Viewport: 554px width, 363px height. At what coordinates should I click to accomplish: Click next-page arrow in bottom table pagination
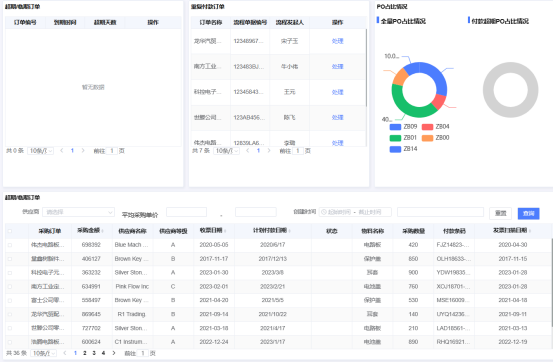114,353
